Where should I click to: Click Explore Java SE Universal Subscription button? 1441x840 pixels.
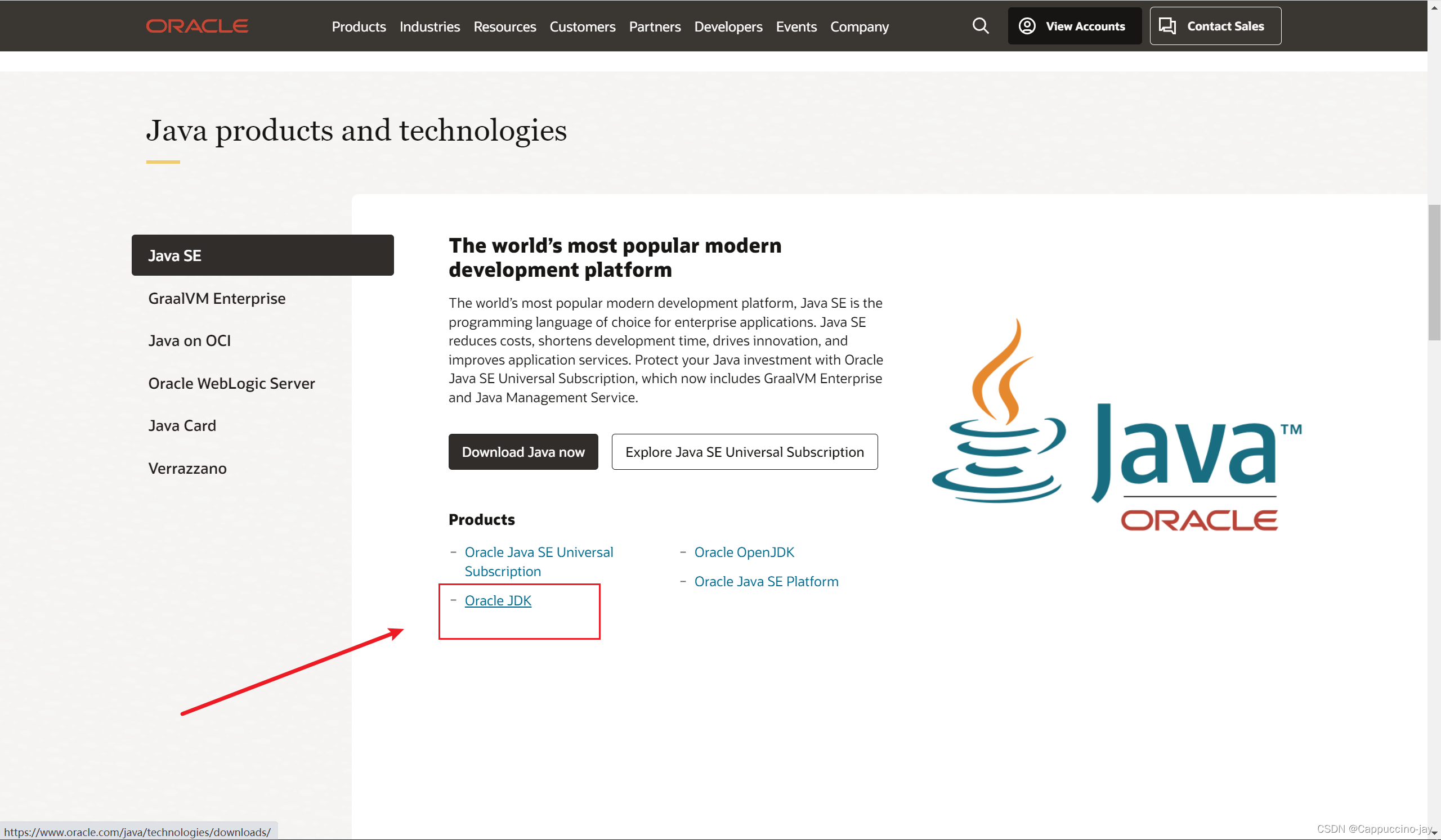tap(744, 452)
